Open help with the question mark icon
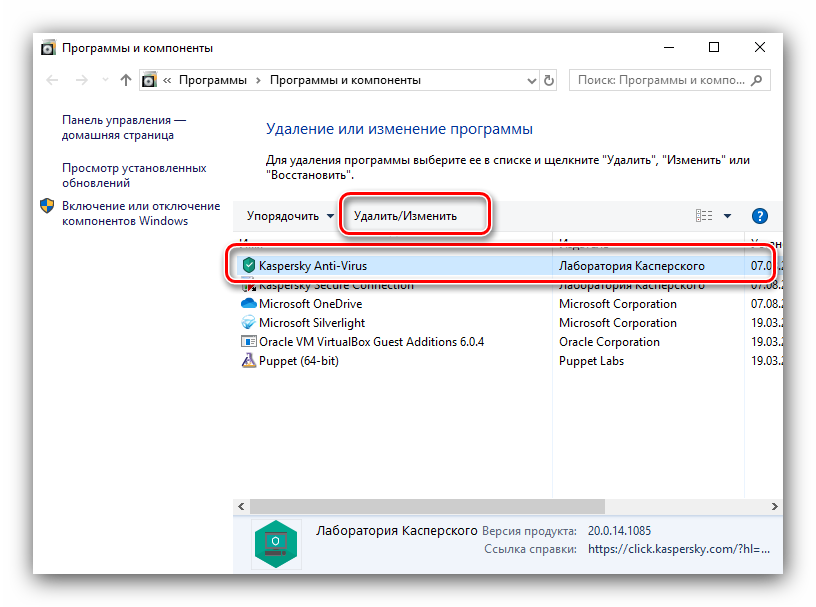The image size is (816, 607). tap(760, 216)
